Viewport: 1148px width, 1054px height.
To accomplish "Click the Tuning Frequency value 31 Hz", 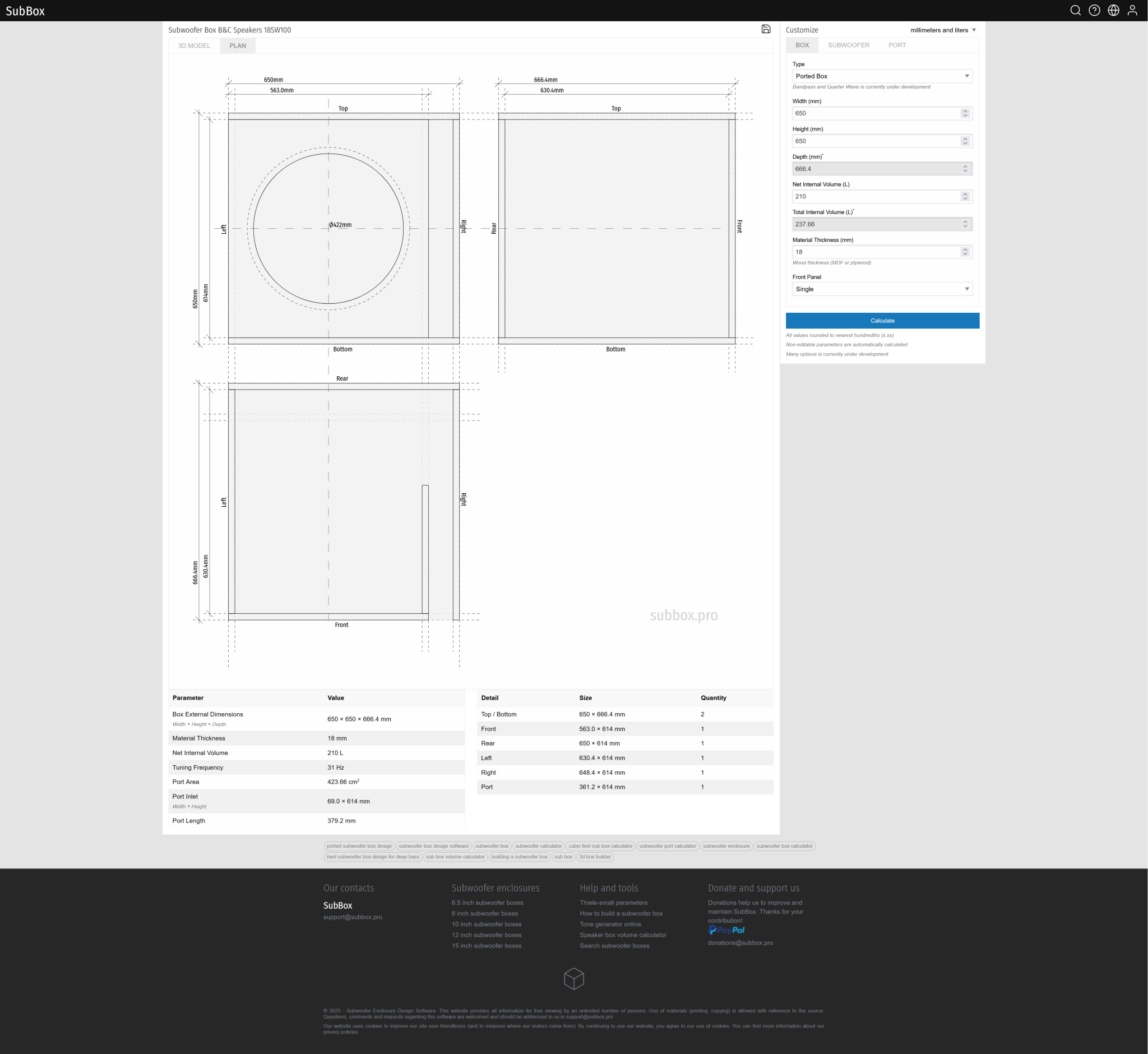I will (x=335, y=768).
